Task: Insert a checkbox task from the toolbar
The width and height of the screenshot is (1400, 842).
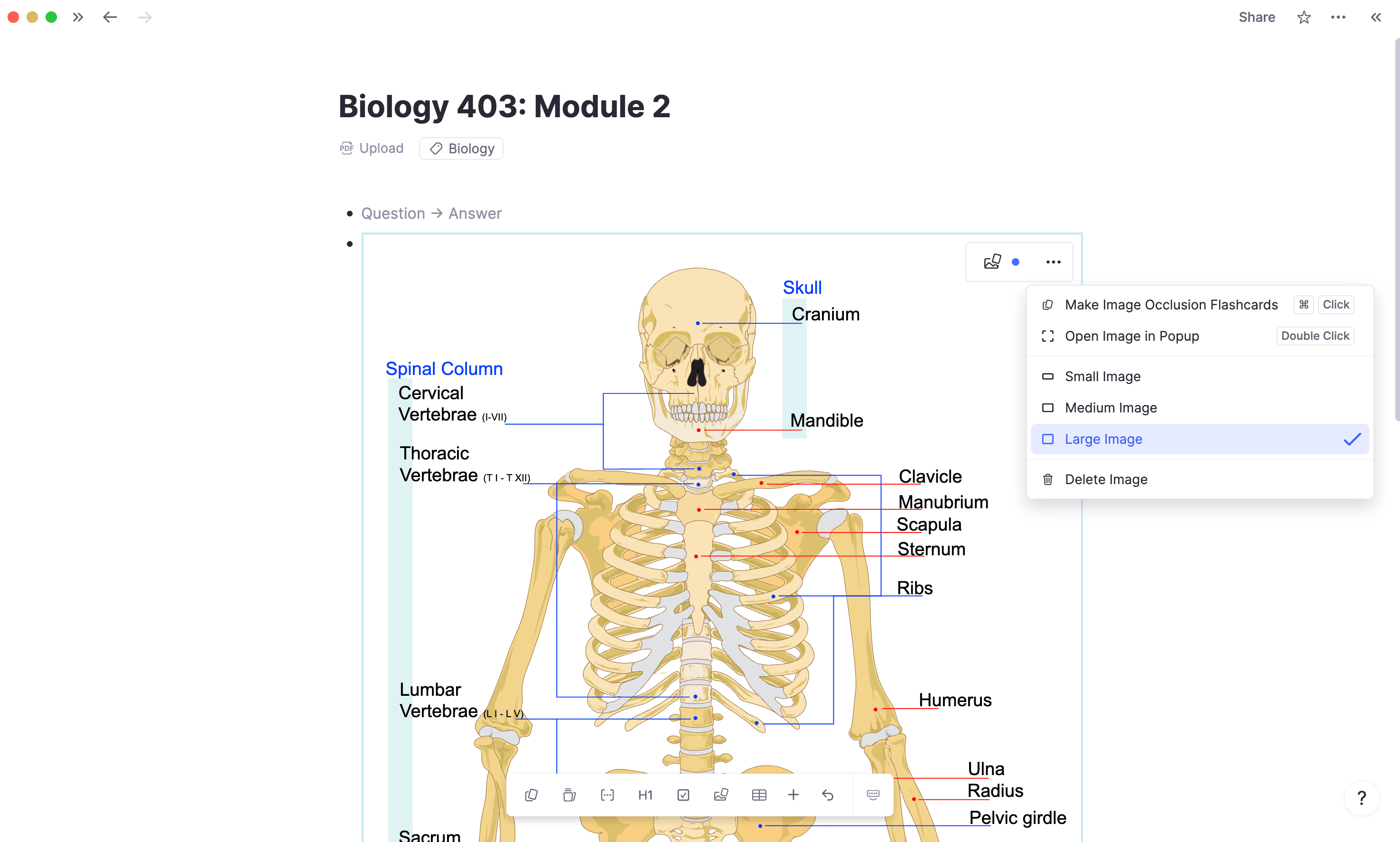Action: (x=683, y=795)
